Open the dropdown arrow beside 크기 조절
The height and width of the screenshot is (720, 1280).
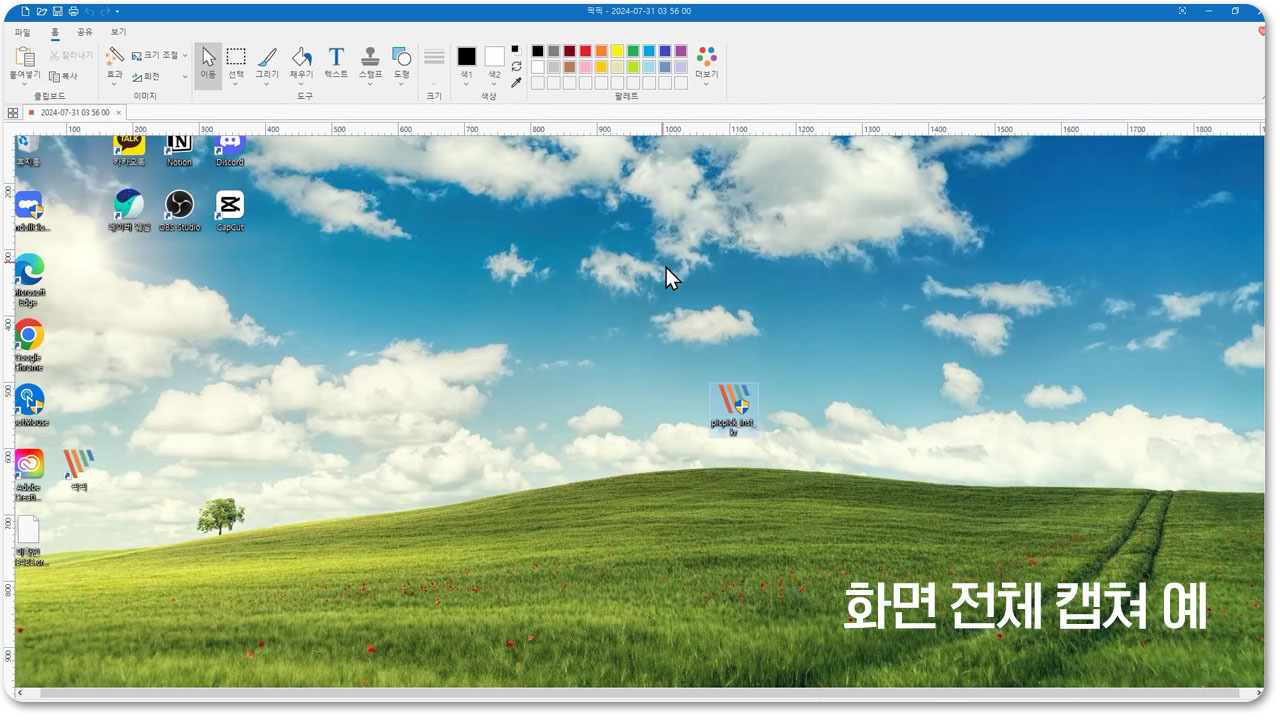click(x=185, y=56)
